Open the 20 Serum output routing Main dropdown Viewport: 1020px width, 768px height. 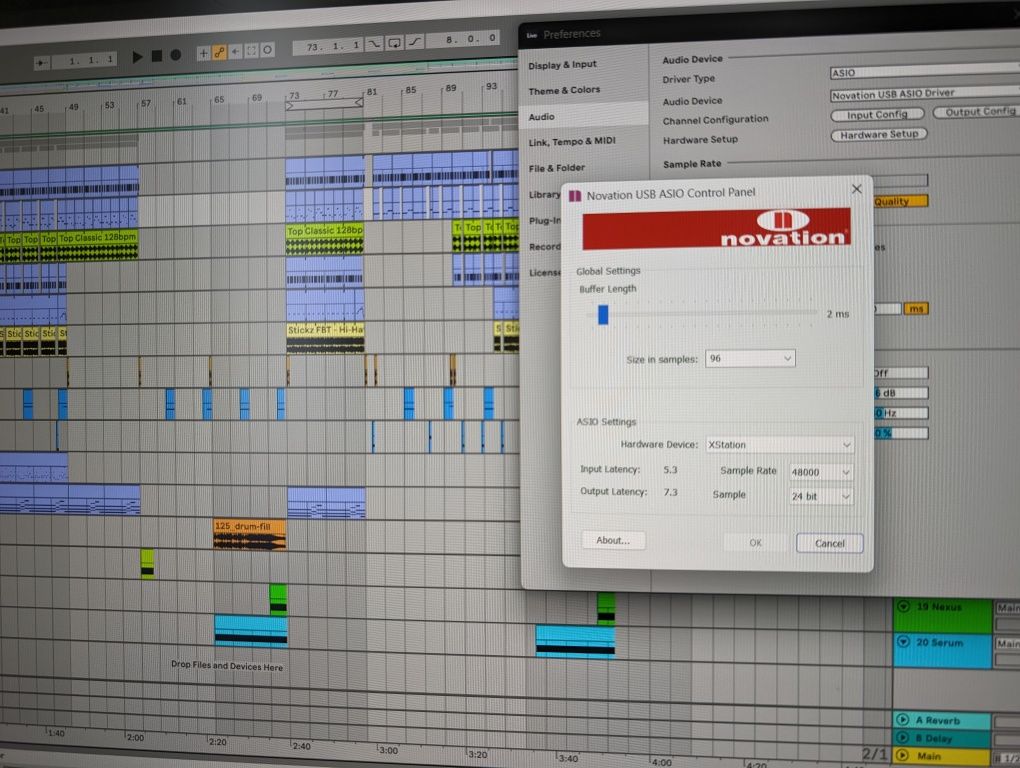tap(1008, 643)
